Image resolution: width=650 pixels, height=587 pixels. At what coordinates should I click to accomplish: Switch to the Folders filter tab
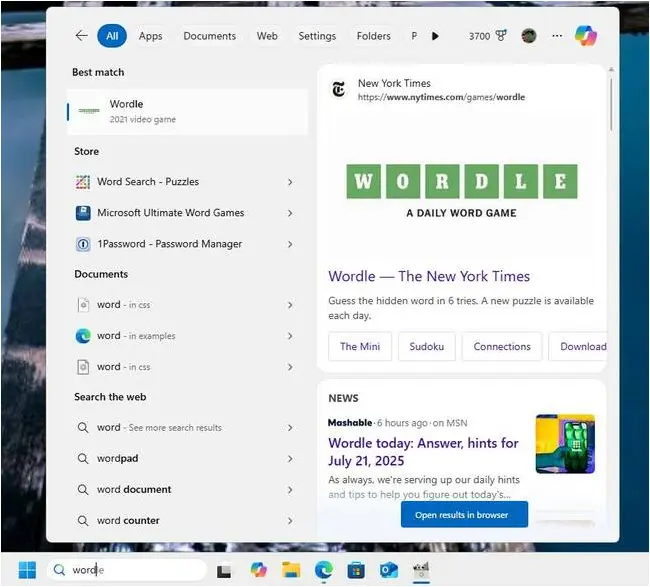click(374, 36)
